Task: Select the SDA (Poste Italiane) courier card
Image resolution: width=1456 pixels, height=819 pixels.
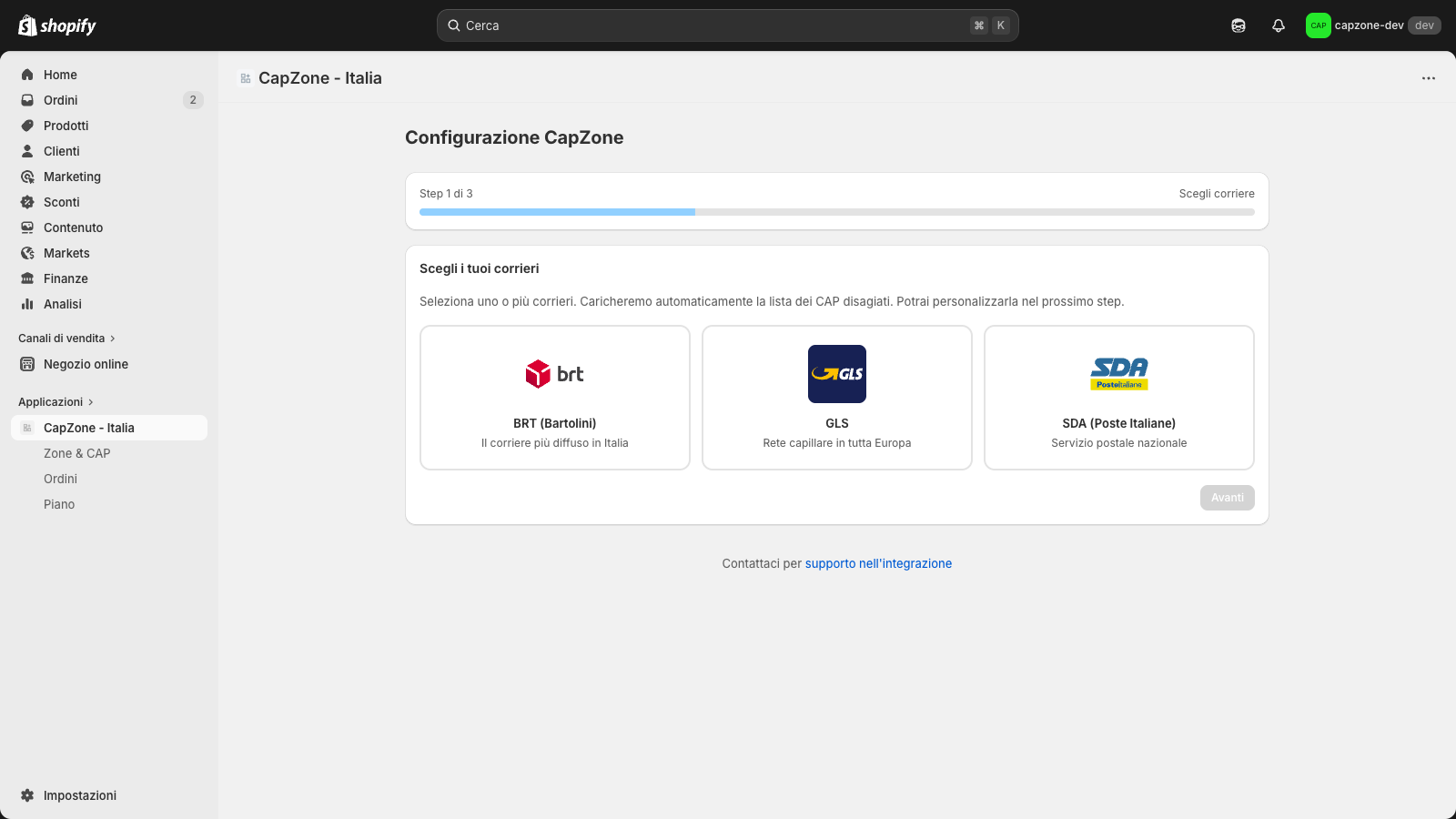Action: 1119,398
